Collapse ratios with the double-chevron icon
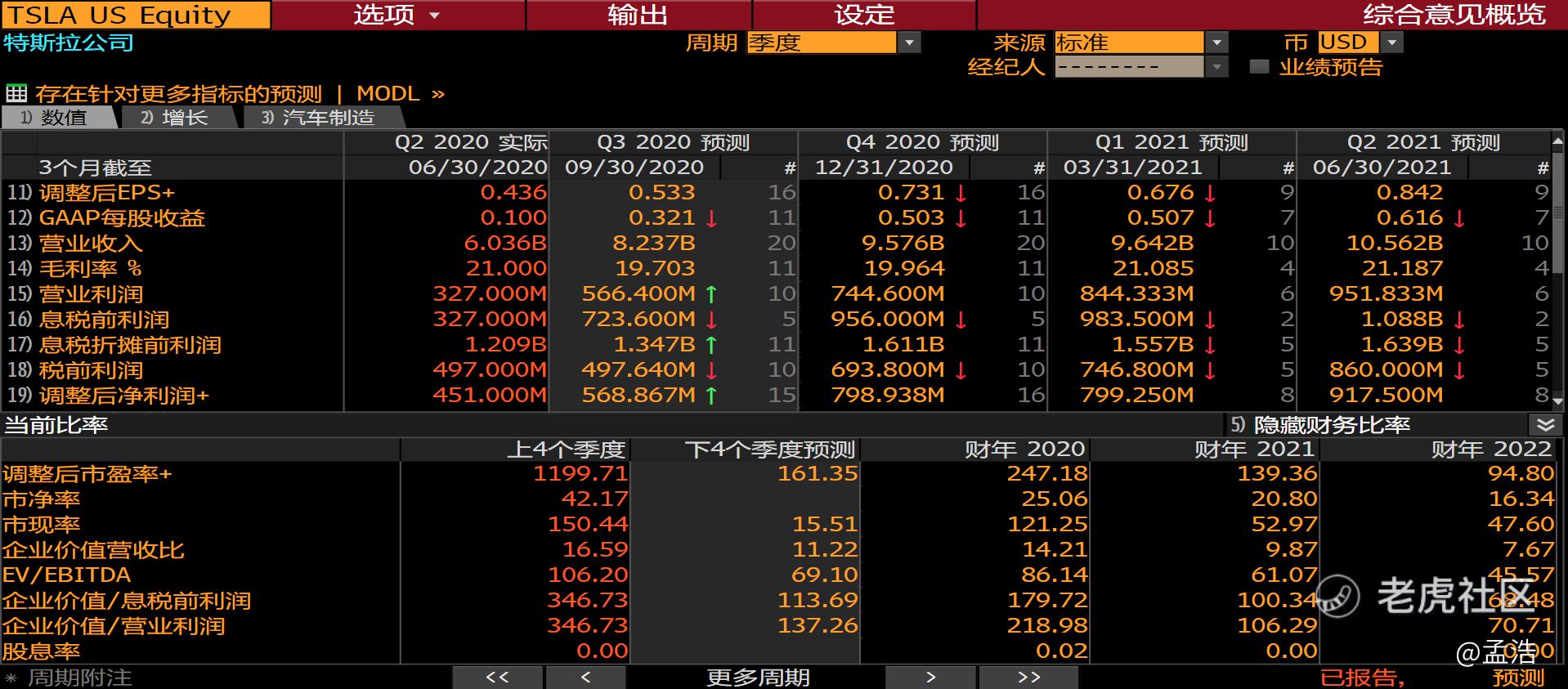Screen dimensions: 1568x689 point(1545,425)
